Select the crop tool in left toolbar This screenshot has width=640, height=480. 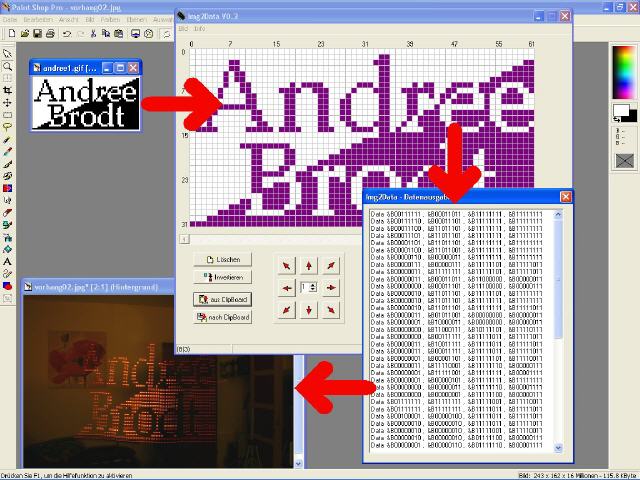point(8,90)
